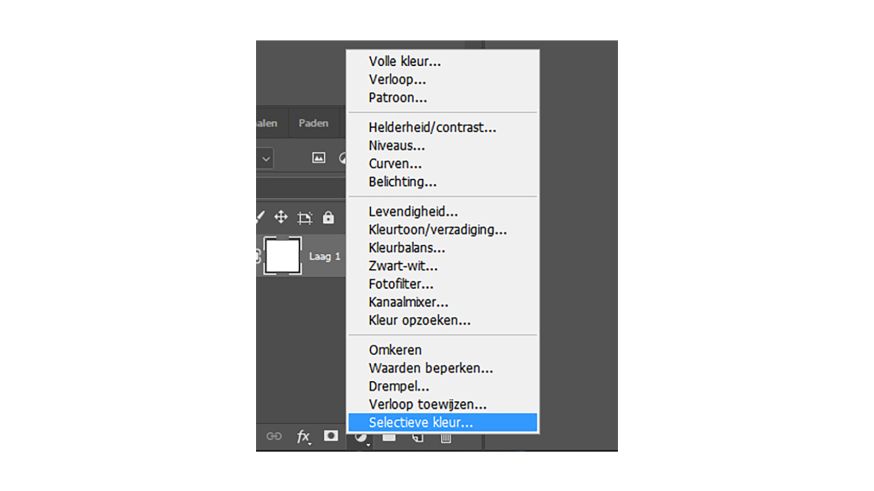
Task: Click the lock position move icon
Action: tap(281, 217)
